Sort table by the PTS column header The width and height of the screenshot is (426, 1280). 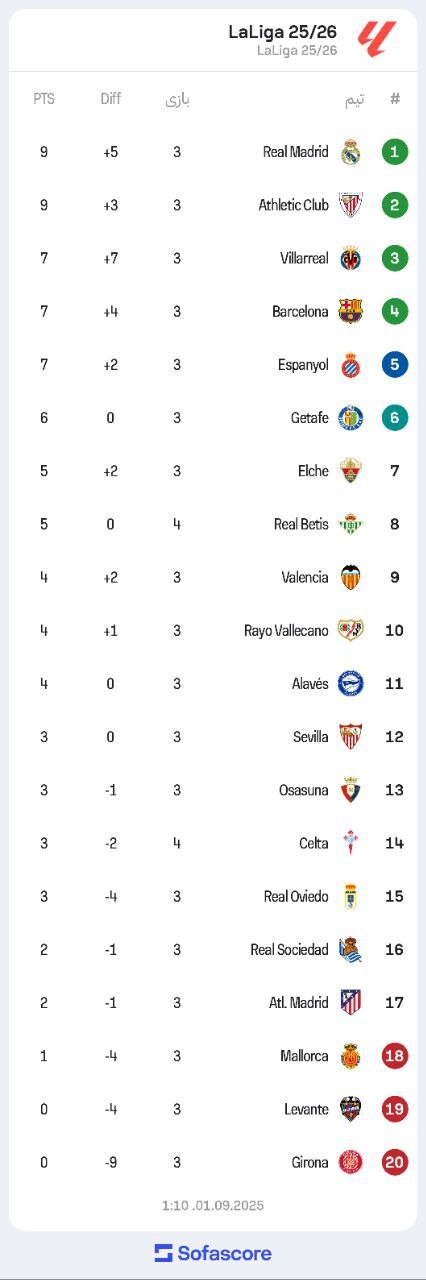pos(44,99)
